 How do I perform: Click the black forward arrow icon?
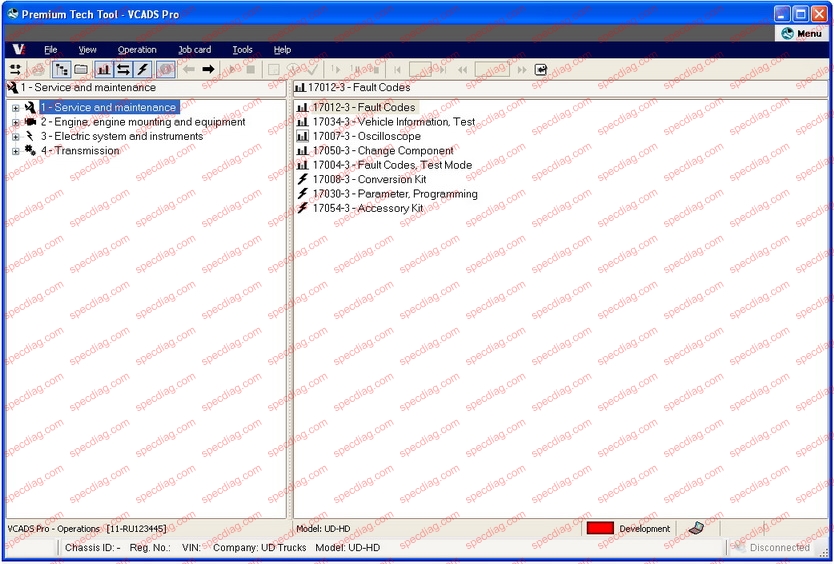(x=208, y=69)
